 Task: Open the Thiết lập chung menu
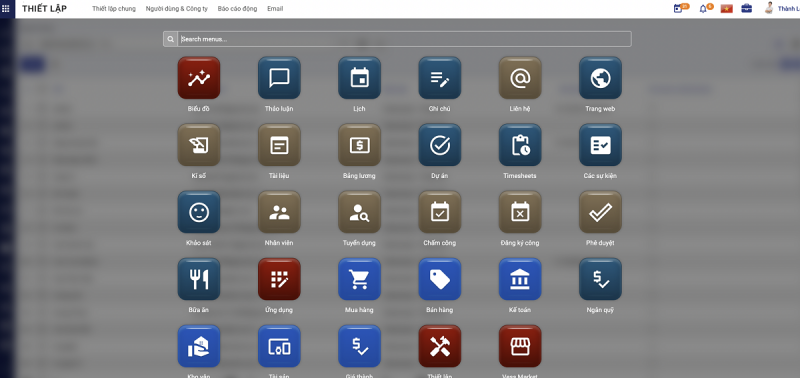(114, 9)
